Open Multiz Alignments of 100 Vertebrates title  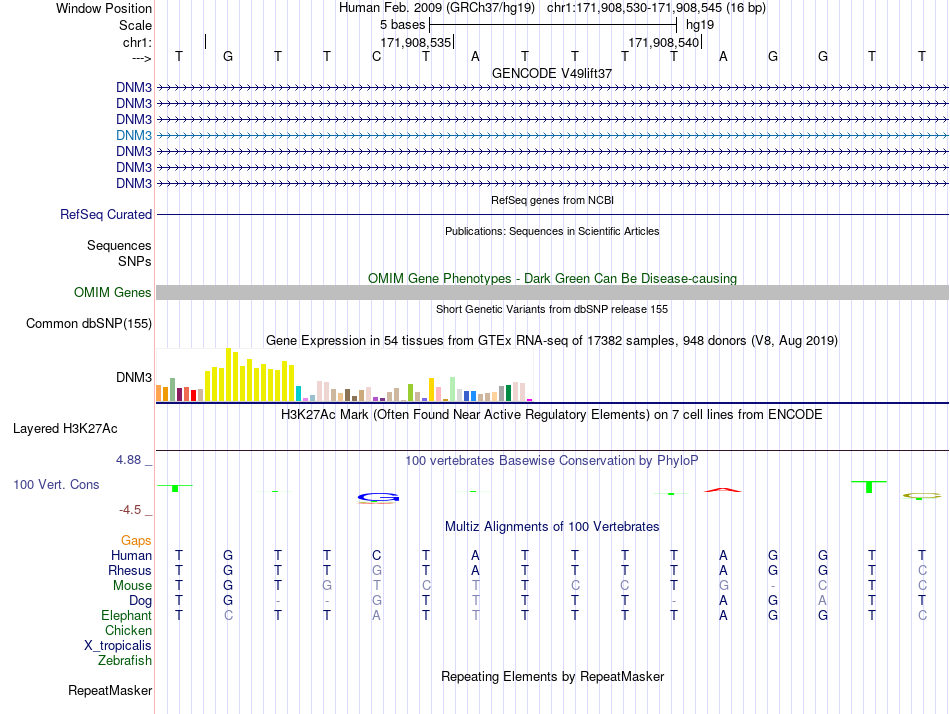tap(552, 527)
